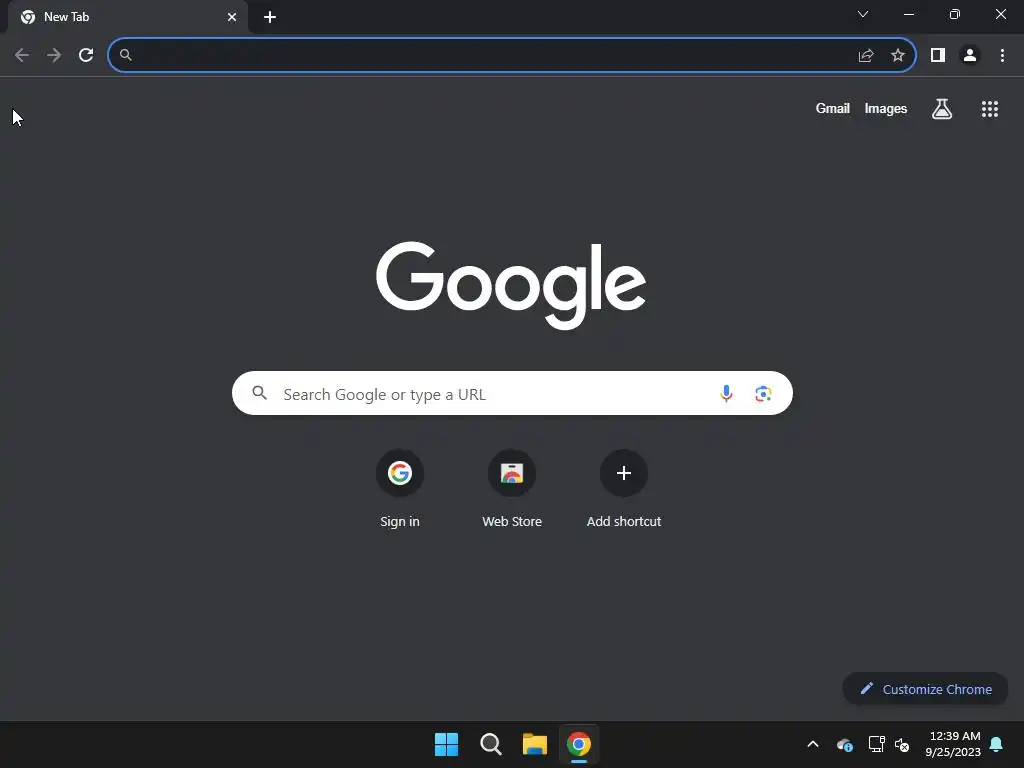The height and width of the screenshot is (768, 1024).
Task: Open File Explorer from taskbar
Action: [534, 744]
